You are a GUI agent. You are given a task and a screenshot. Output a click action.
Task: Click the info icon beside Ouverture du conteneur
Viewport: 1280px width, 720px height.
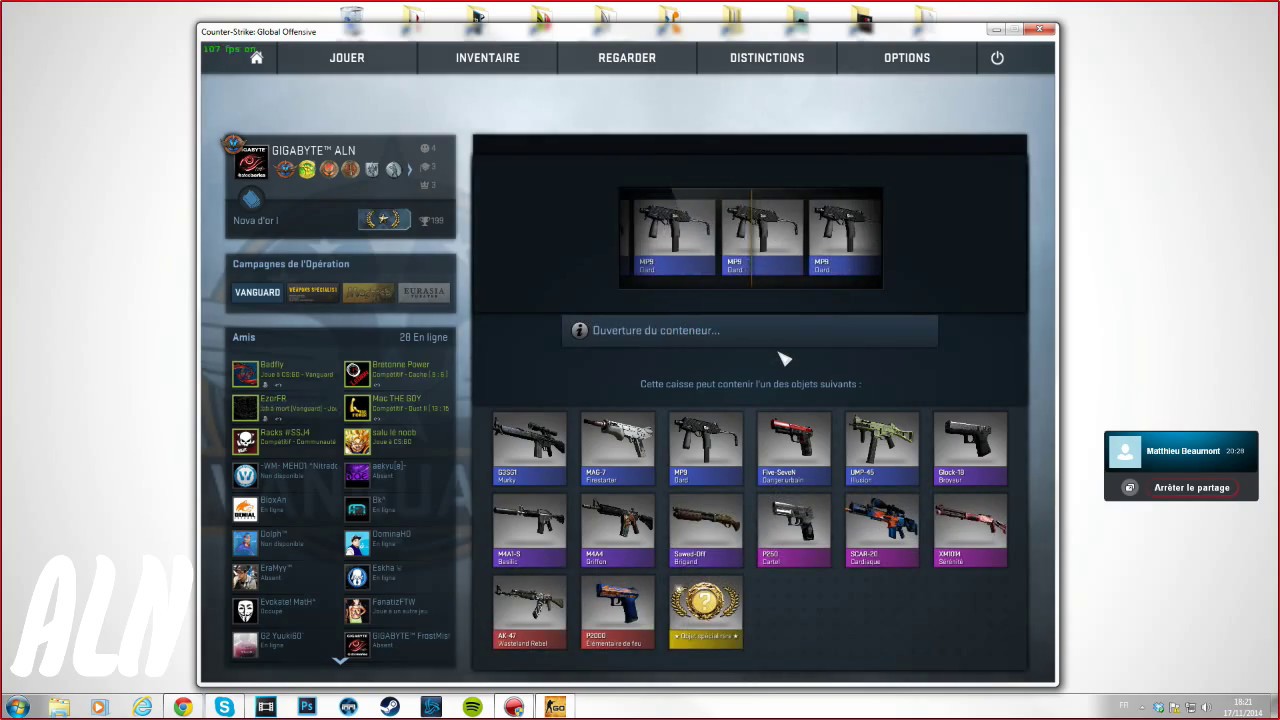tap(579, 330)
